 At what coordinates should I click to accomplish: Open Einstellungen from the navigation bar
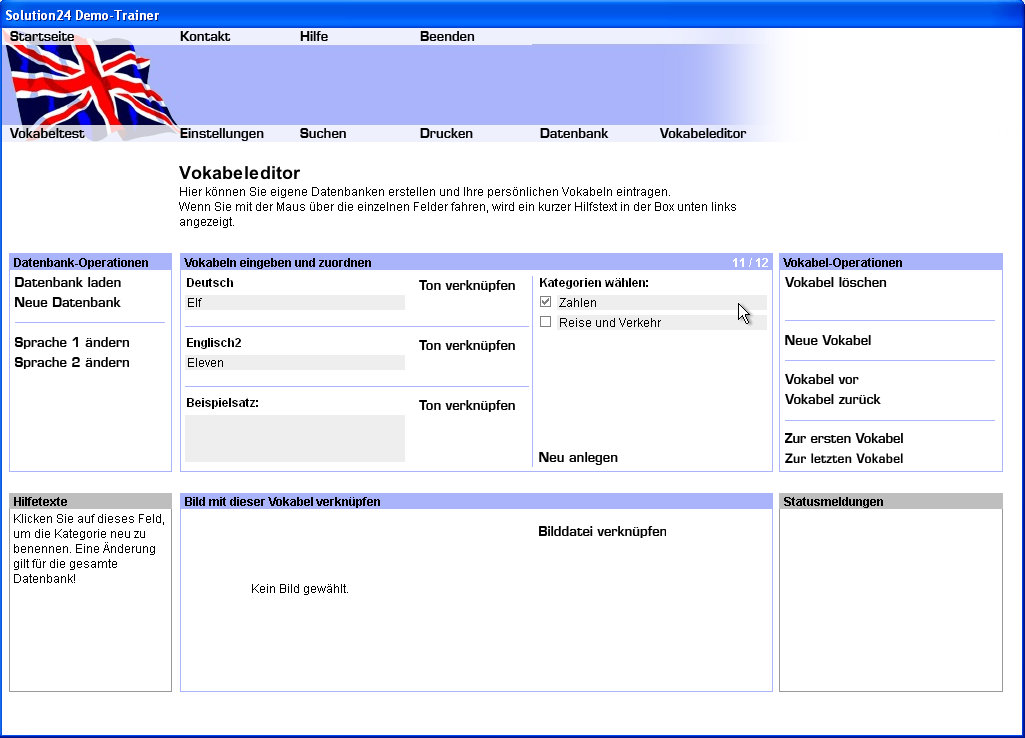pos(222,133)
